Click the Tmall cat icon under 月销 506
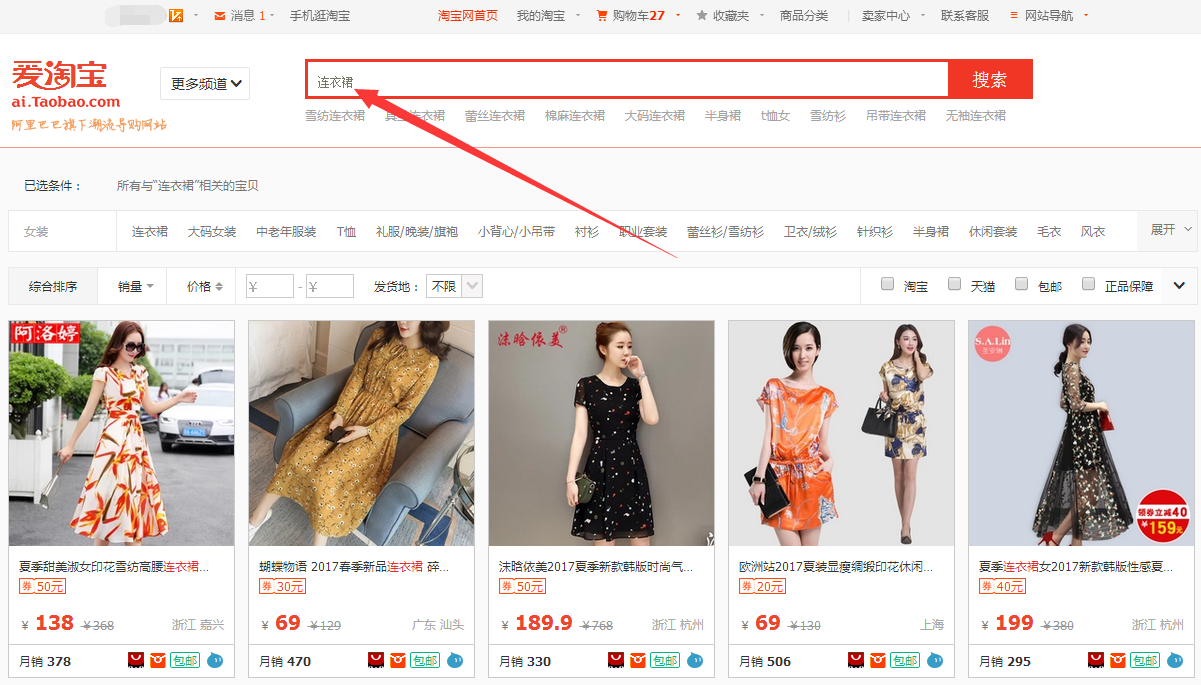Viewport: 1201px width, 685px height. (856, 660)
